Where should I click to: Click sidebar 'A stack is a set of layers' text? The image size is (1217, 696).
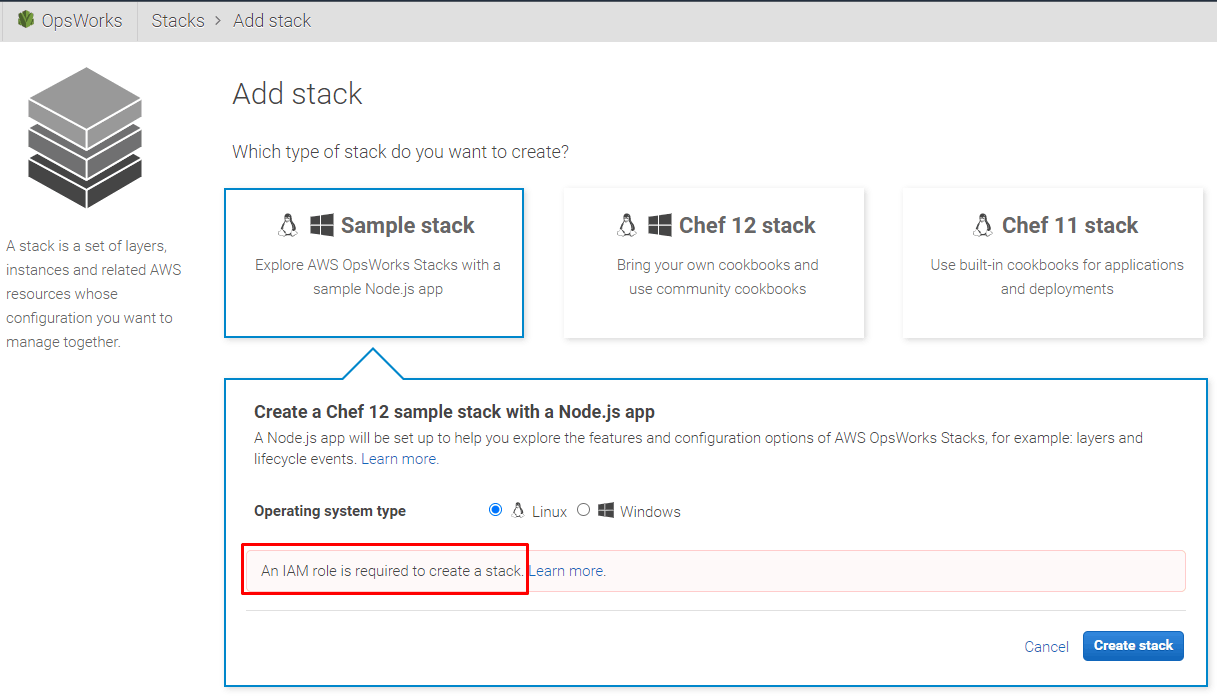(x=92, y=294)
